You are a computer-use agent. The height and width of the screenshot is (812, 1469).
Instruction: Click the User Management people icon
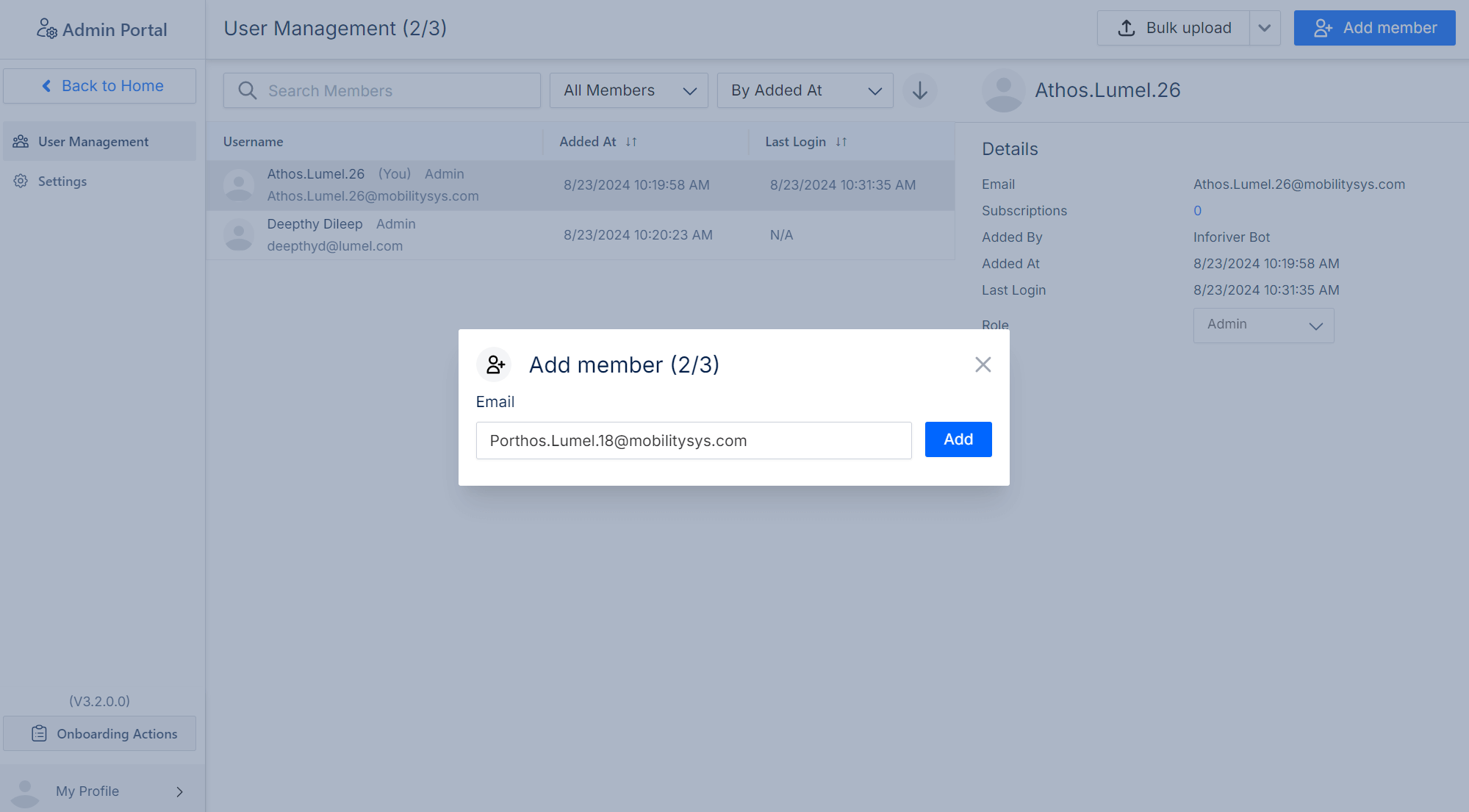pyautogui.click(x=21, y=141)
